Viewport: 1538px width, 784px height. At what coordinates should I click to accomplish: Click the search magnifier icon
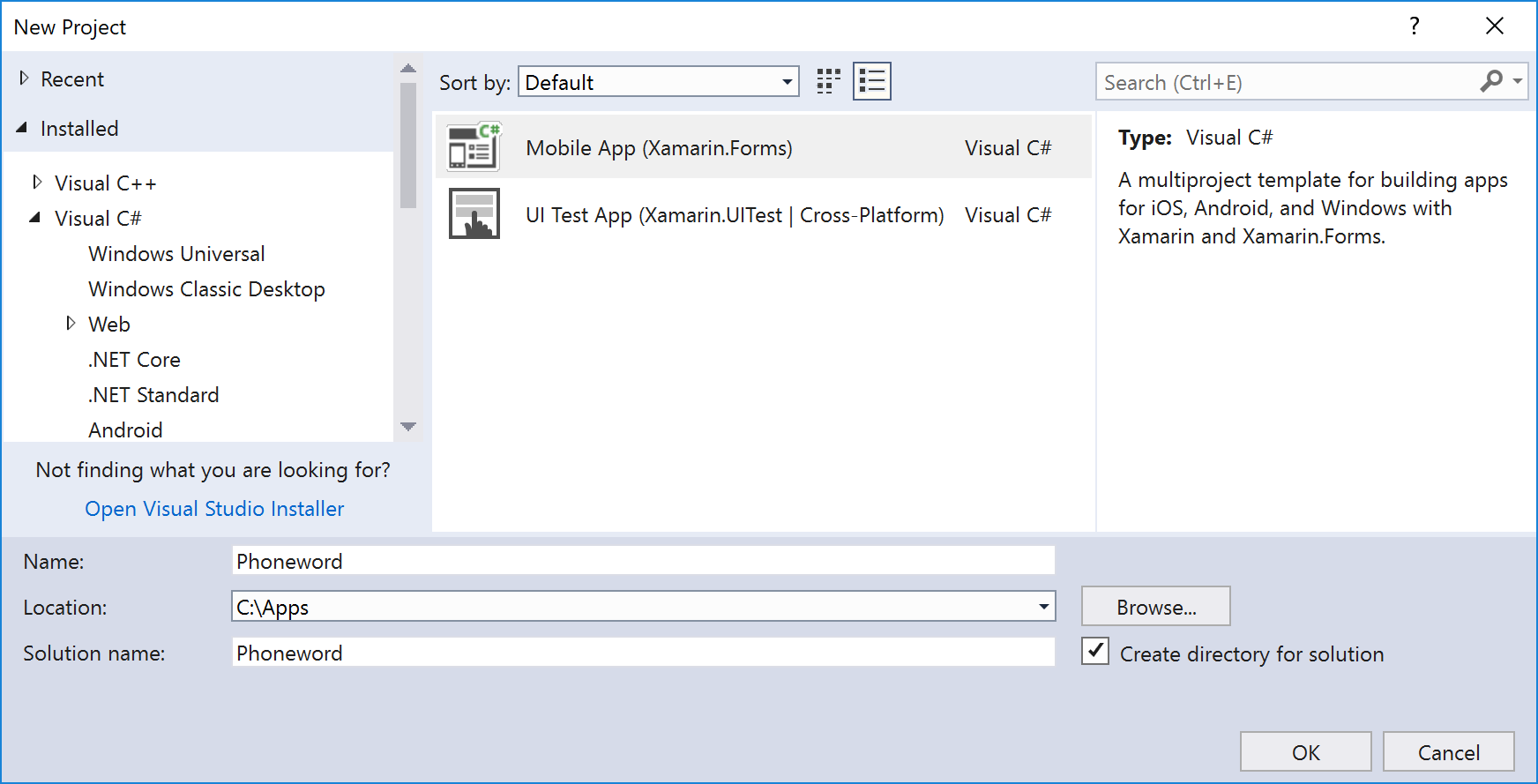(x=1491, y=81)
